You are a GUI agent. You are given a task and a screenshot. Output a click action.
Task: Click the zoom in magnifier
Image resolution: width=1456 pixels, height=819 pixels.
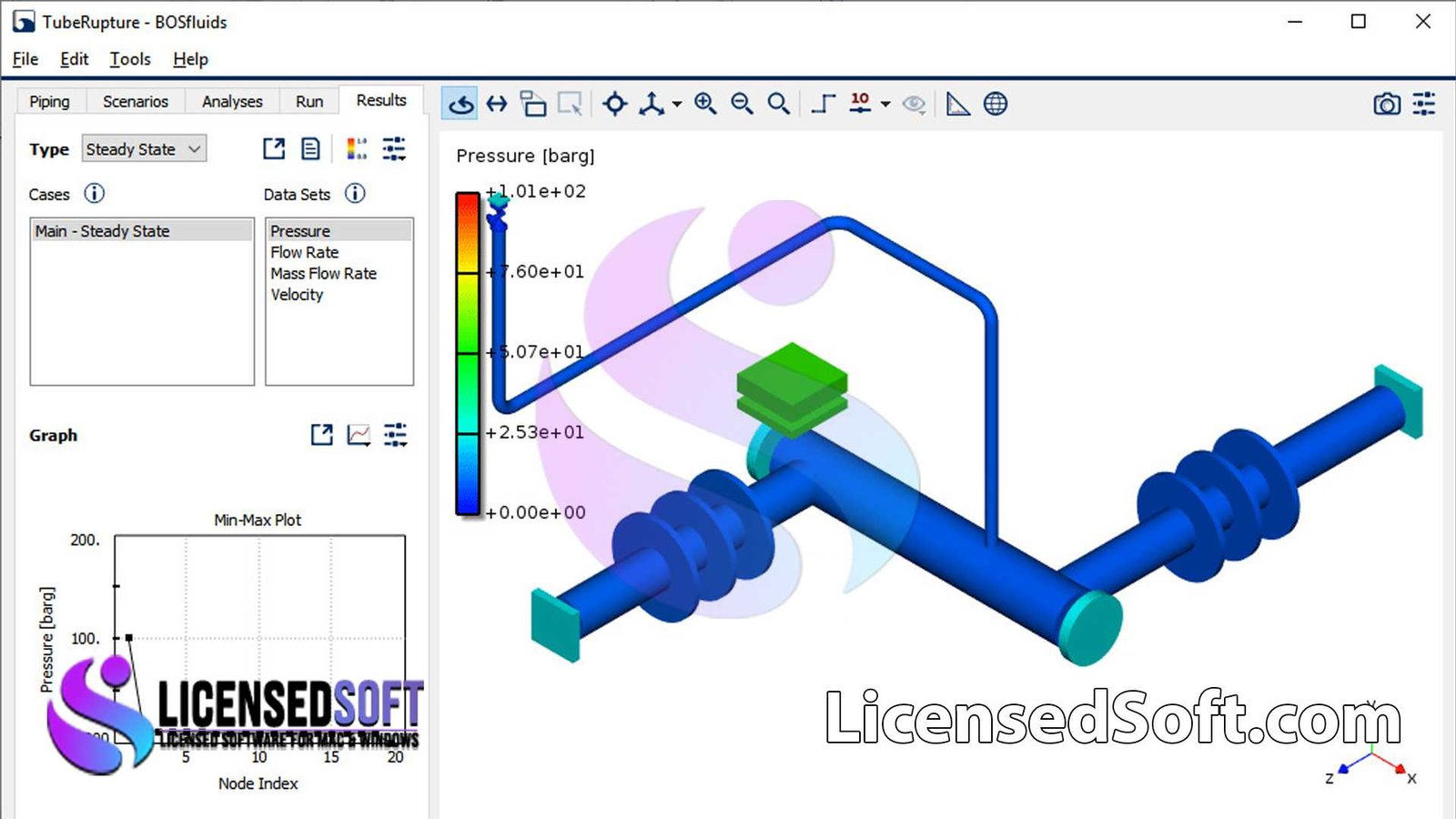pos(705,104)
